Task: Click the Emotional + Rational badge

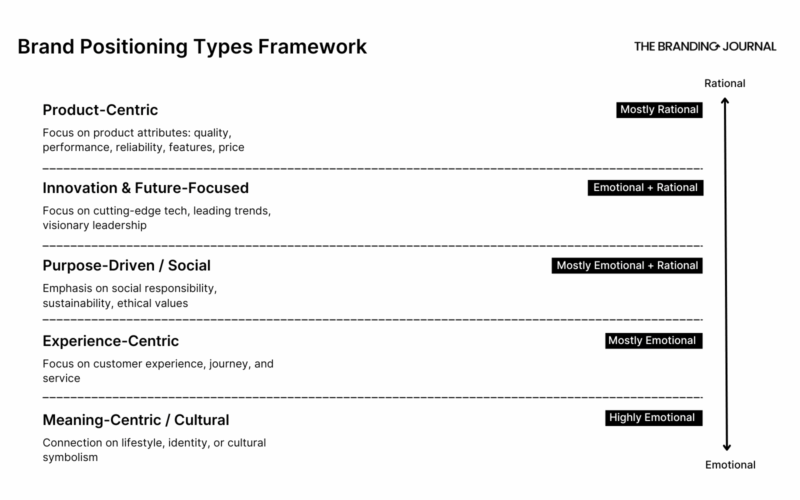Action: [646, 188]
